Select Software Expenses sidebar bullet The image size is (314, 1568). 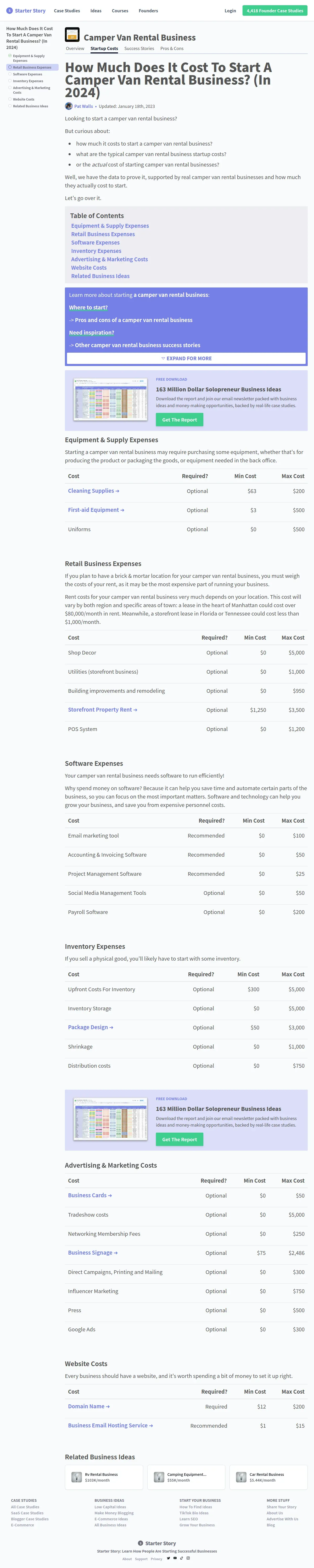tap(10, 74)
